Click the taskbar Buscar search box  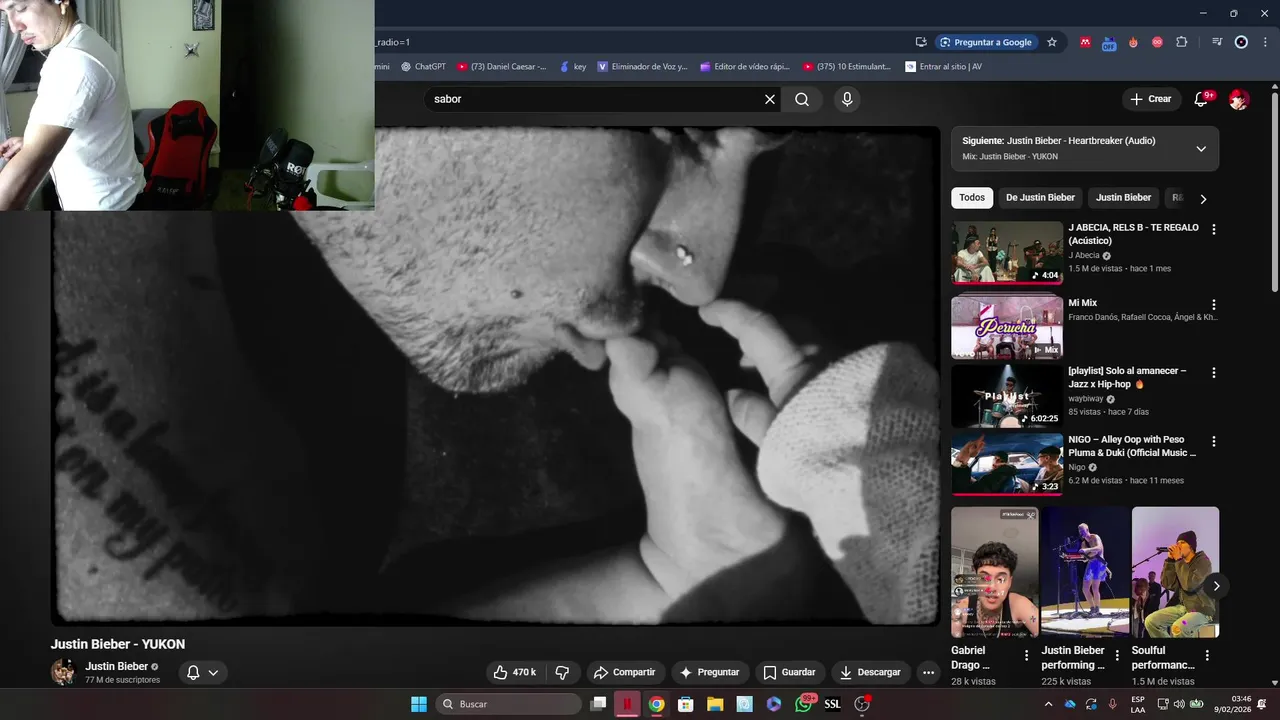[508, 704]
